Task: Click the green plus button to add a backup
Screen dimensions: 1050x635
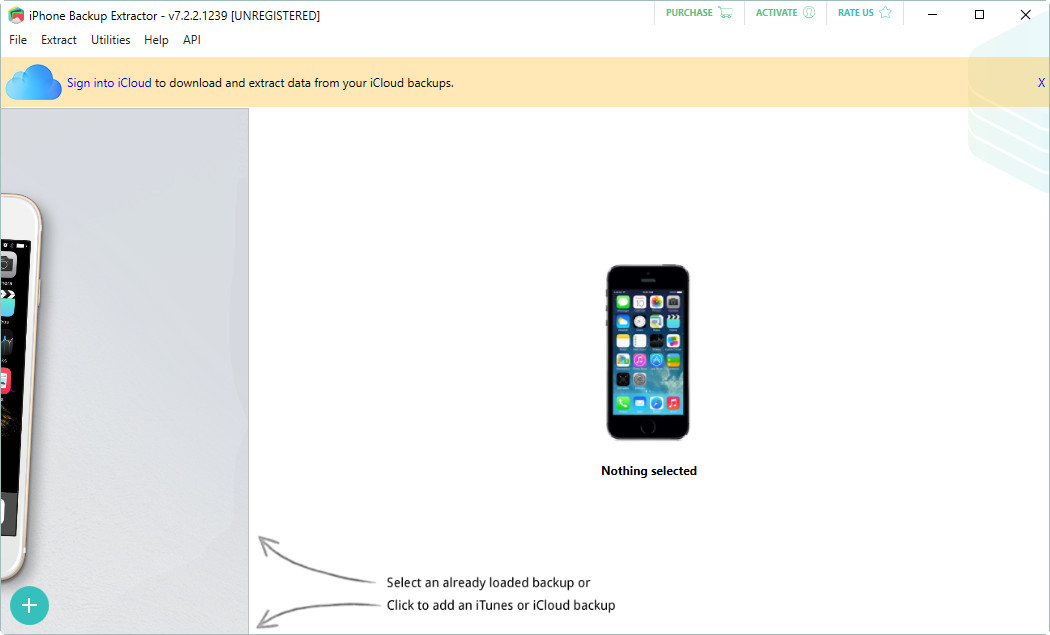Action: (29, 605)
